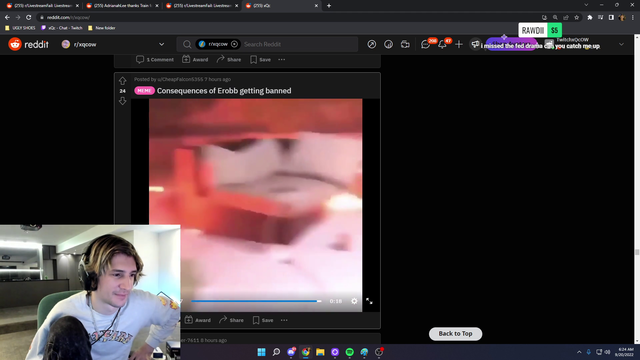Open more options on the Erobb post

tap(284, 320)
